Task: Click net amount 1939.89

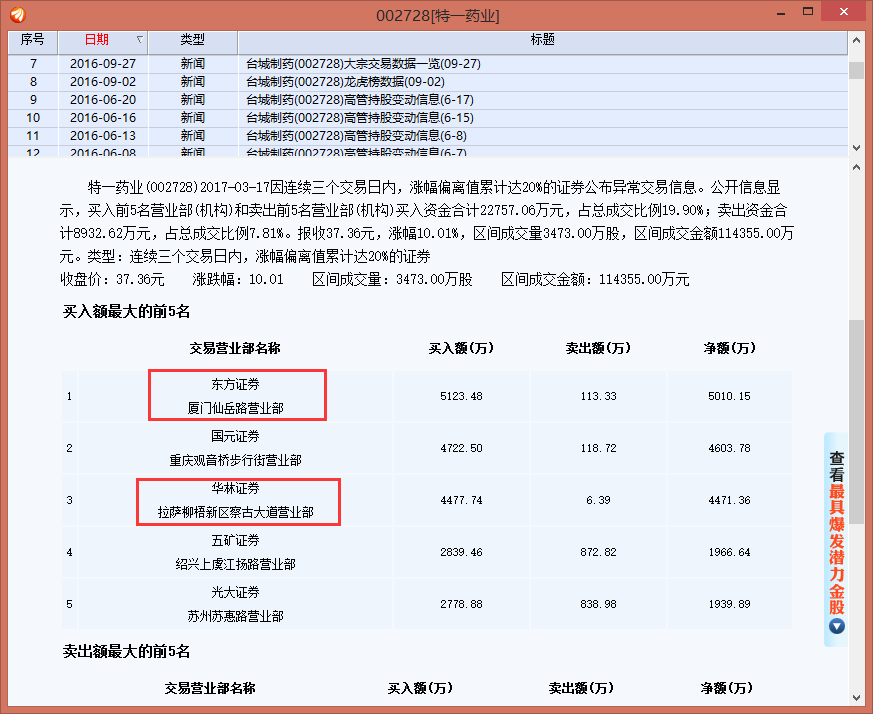Action: [729, 604]
